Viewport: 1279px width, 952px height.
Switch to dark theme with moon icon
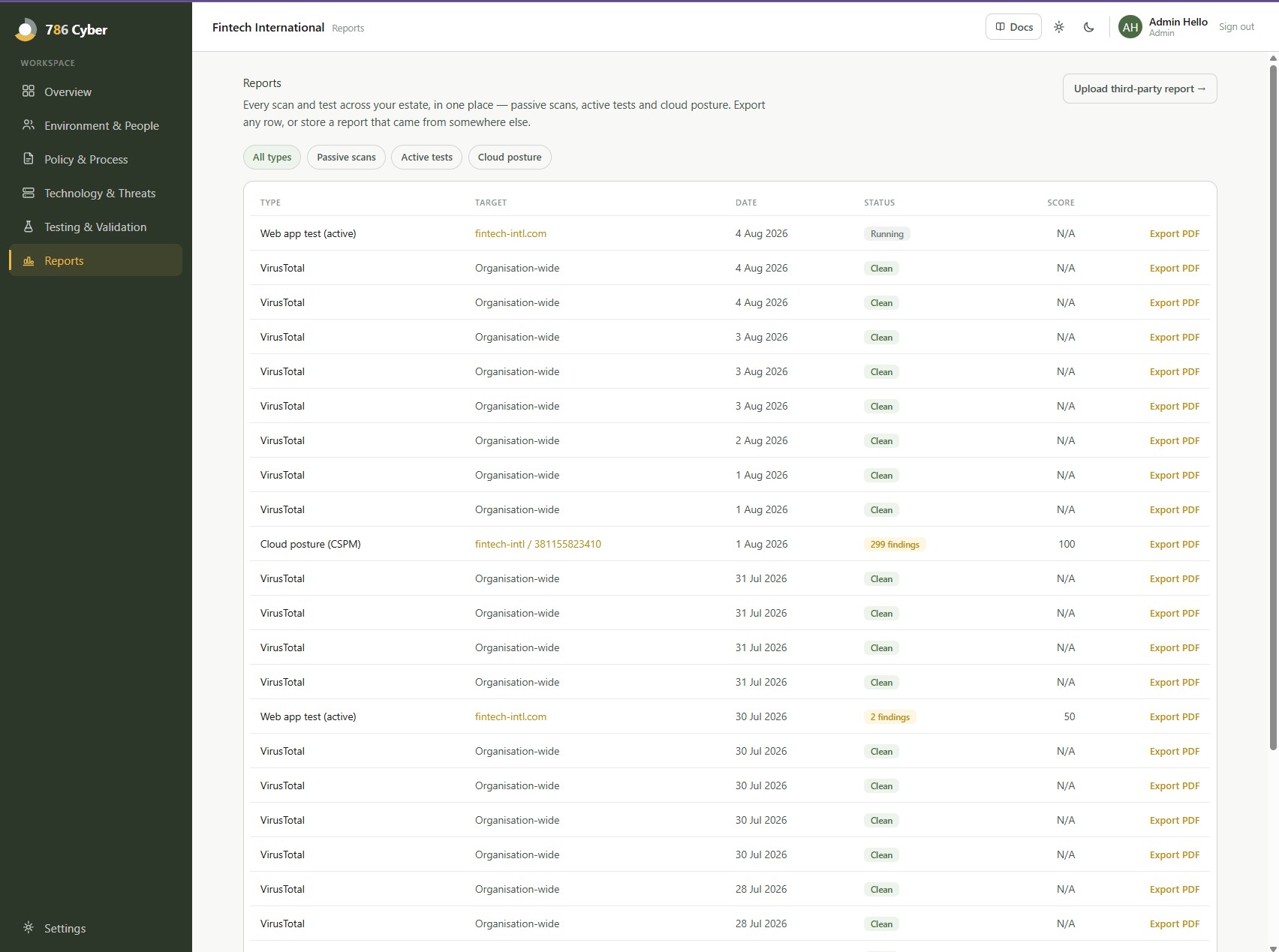[x=1089, y=27]
